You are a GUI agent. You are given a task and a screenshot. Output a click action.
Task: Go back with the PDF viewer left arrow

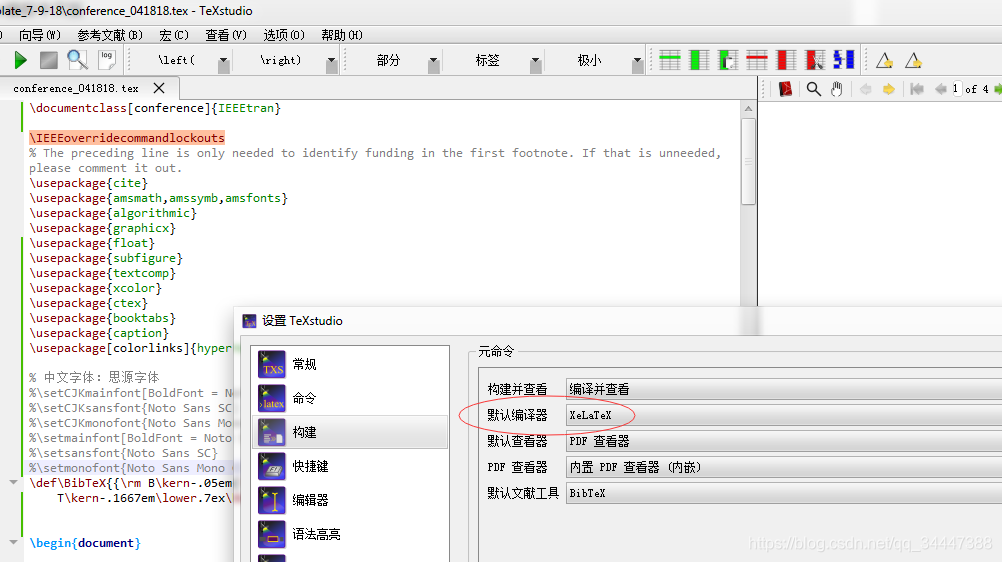(865, 89)
